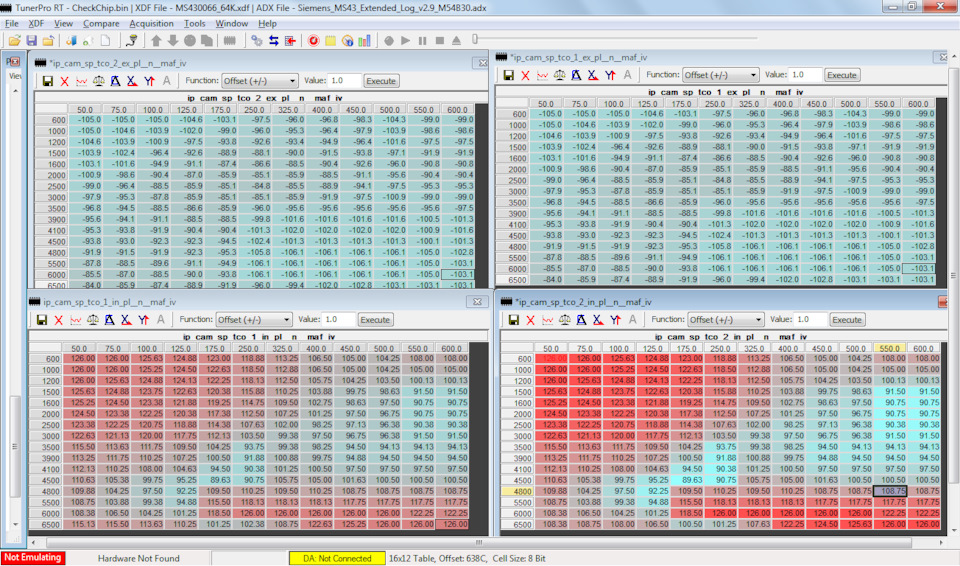Click Execute in tco_1_ex table window
Screen dimensions: 960x566
point(842,75)
